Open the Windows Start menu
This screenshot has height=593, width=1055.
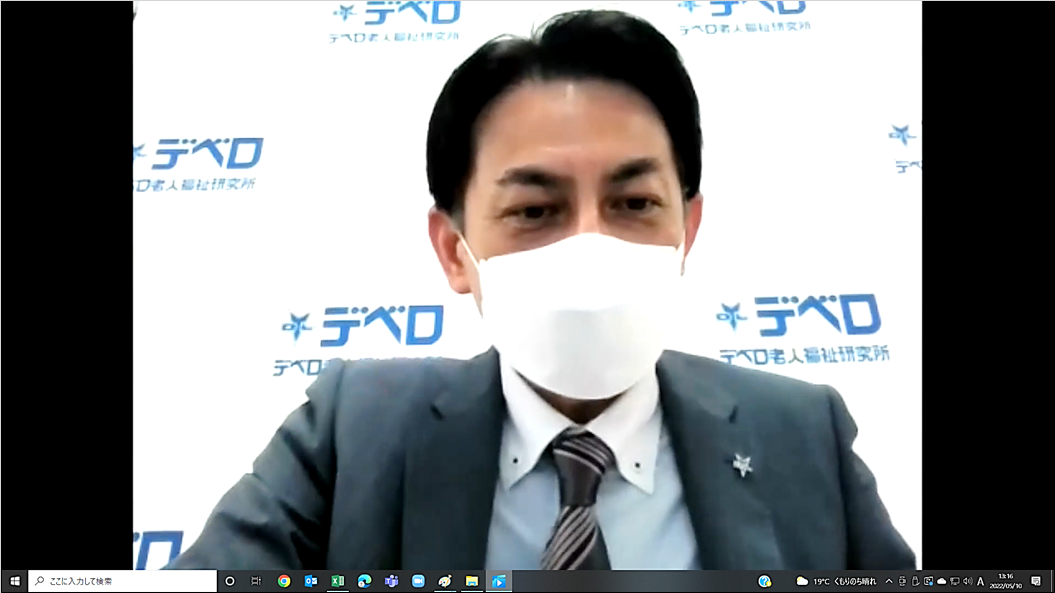point(14,581)
